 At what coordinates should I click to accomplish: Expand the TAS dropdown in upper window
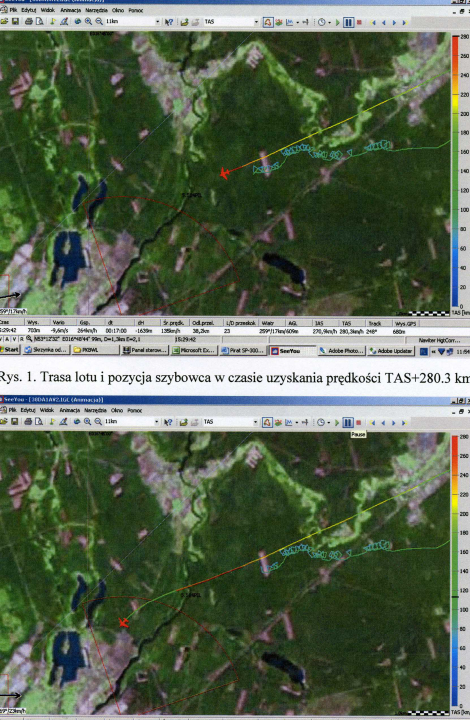(256, 22)
